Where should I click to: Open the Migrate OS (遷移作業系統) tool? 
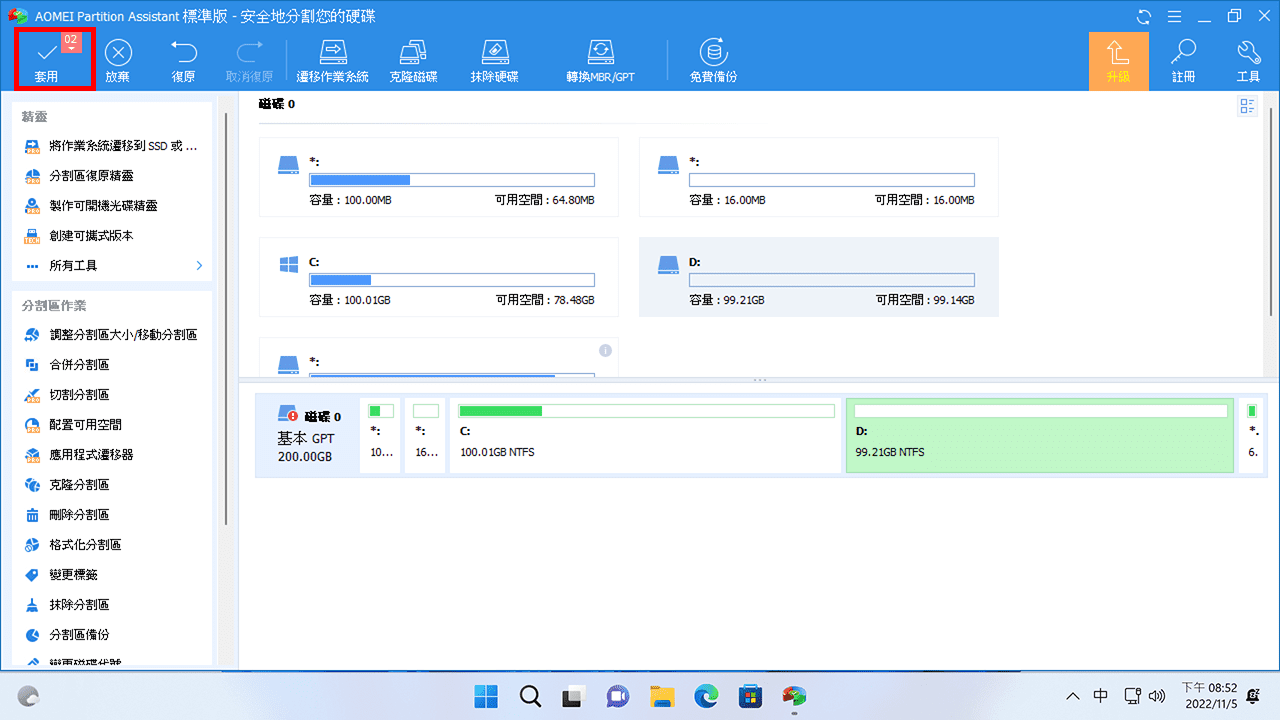(332, 58)
